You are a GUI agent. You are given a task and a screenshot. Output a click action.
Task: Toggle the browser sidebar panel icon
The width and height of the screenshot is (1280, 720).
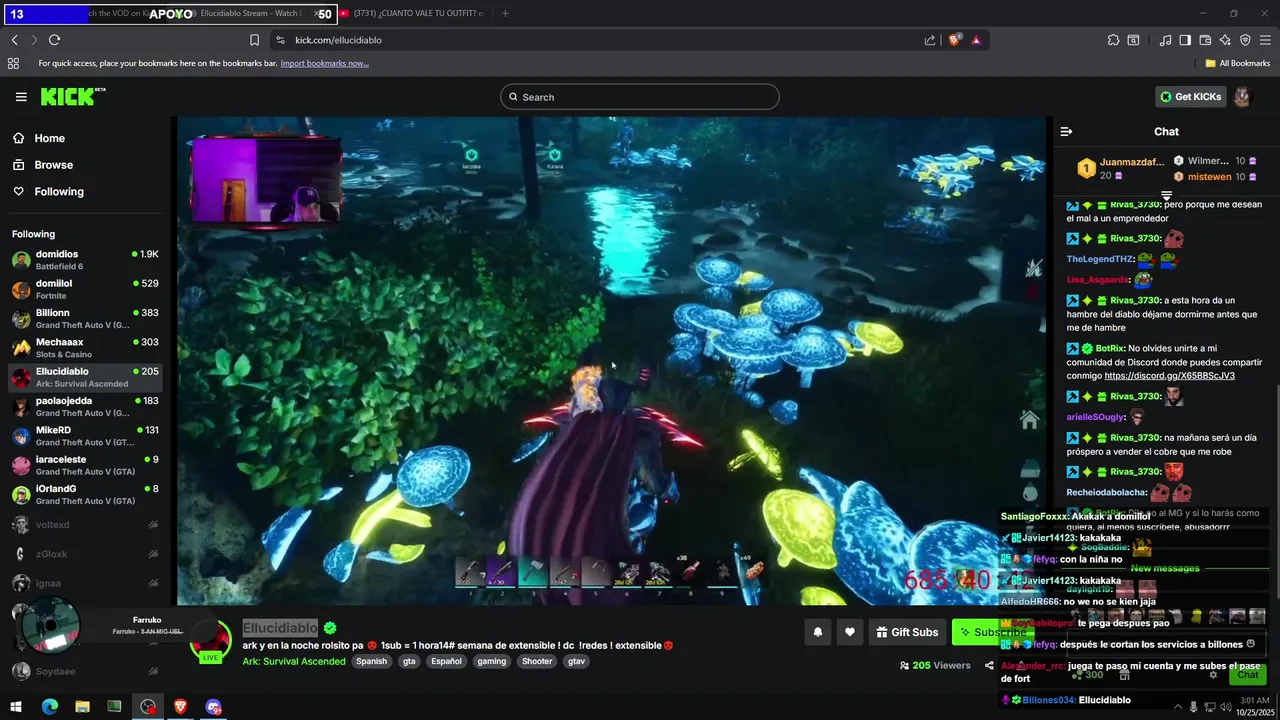click(x=1185, y=40)
